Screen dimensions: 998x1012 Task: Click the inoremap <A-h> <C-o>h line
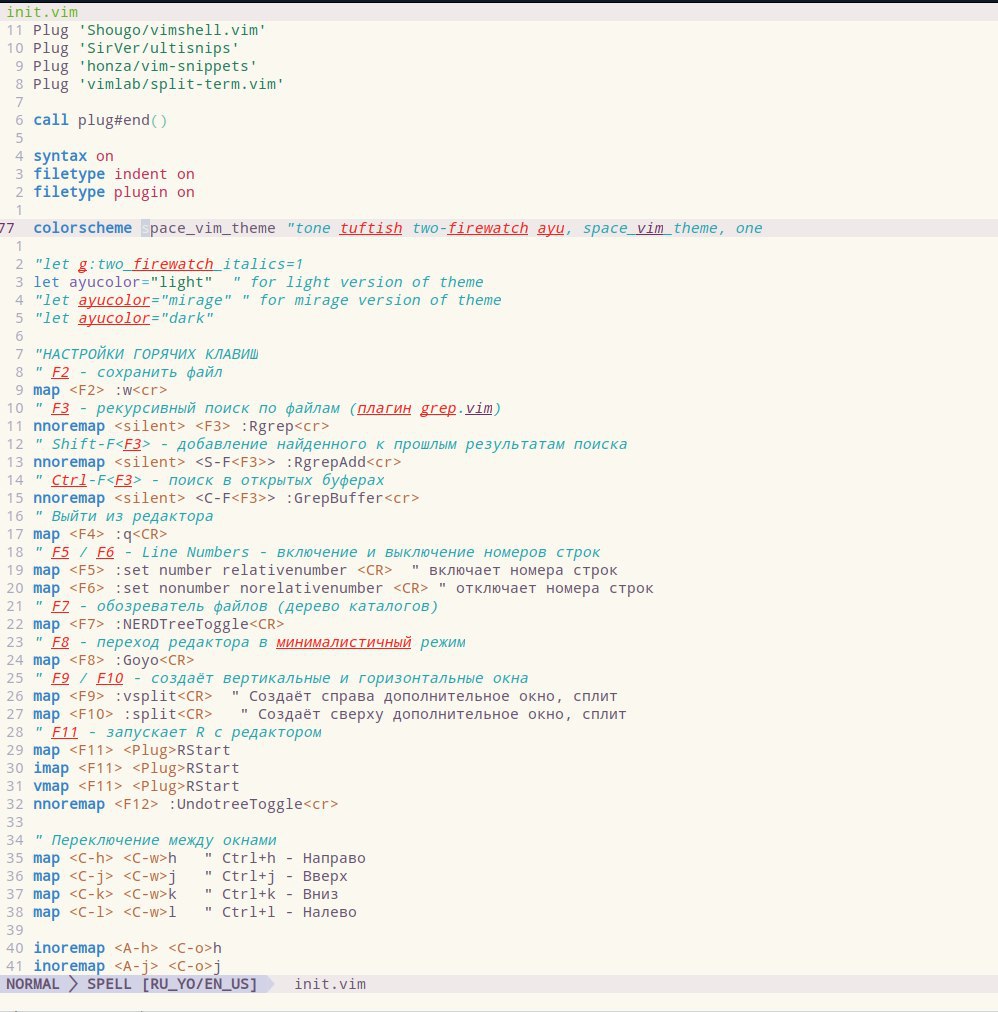point(127,948)
